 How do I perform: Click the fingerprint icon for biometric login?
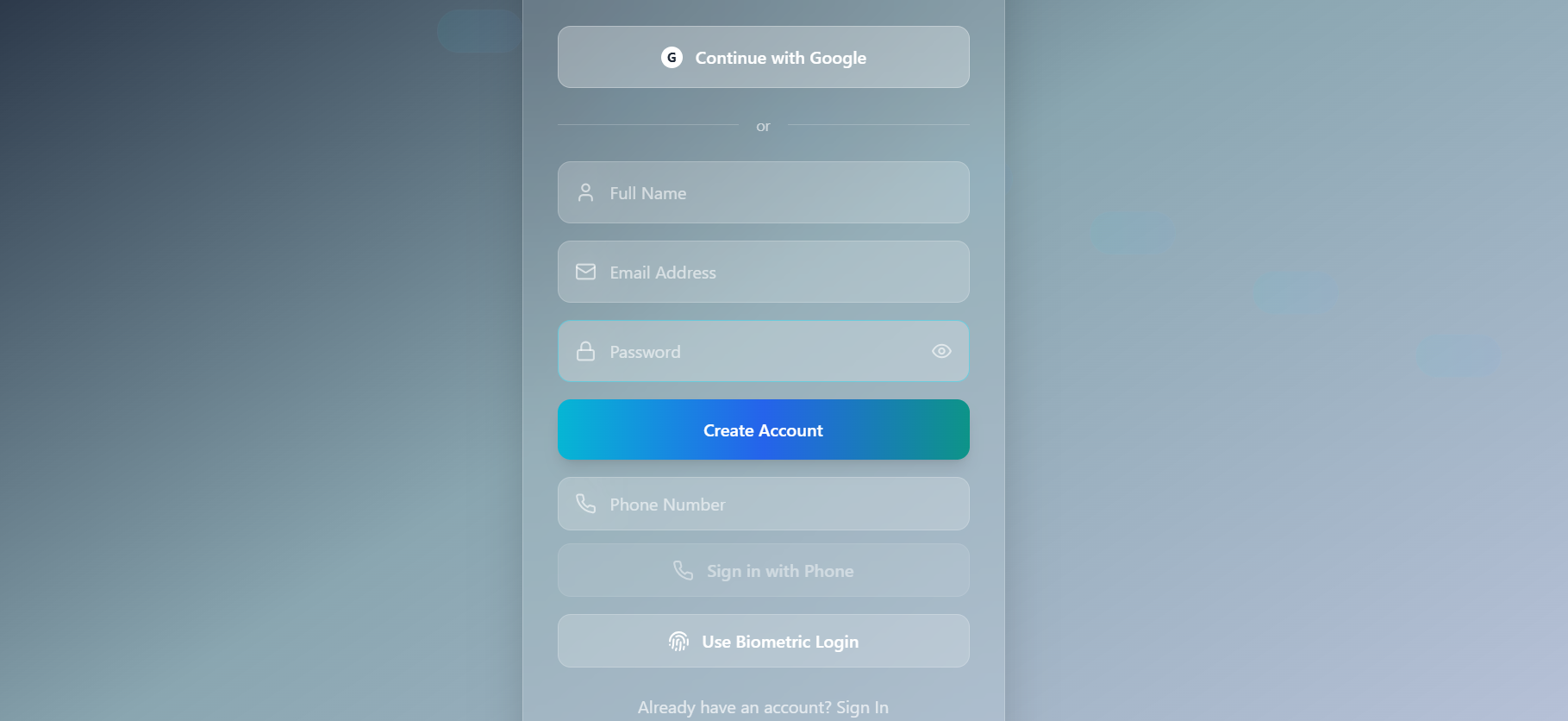678,641
